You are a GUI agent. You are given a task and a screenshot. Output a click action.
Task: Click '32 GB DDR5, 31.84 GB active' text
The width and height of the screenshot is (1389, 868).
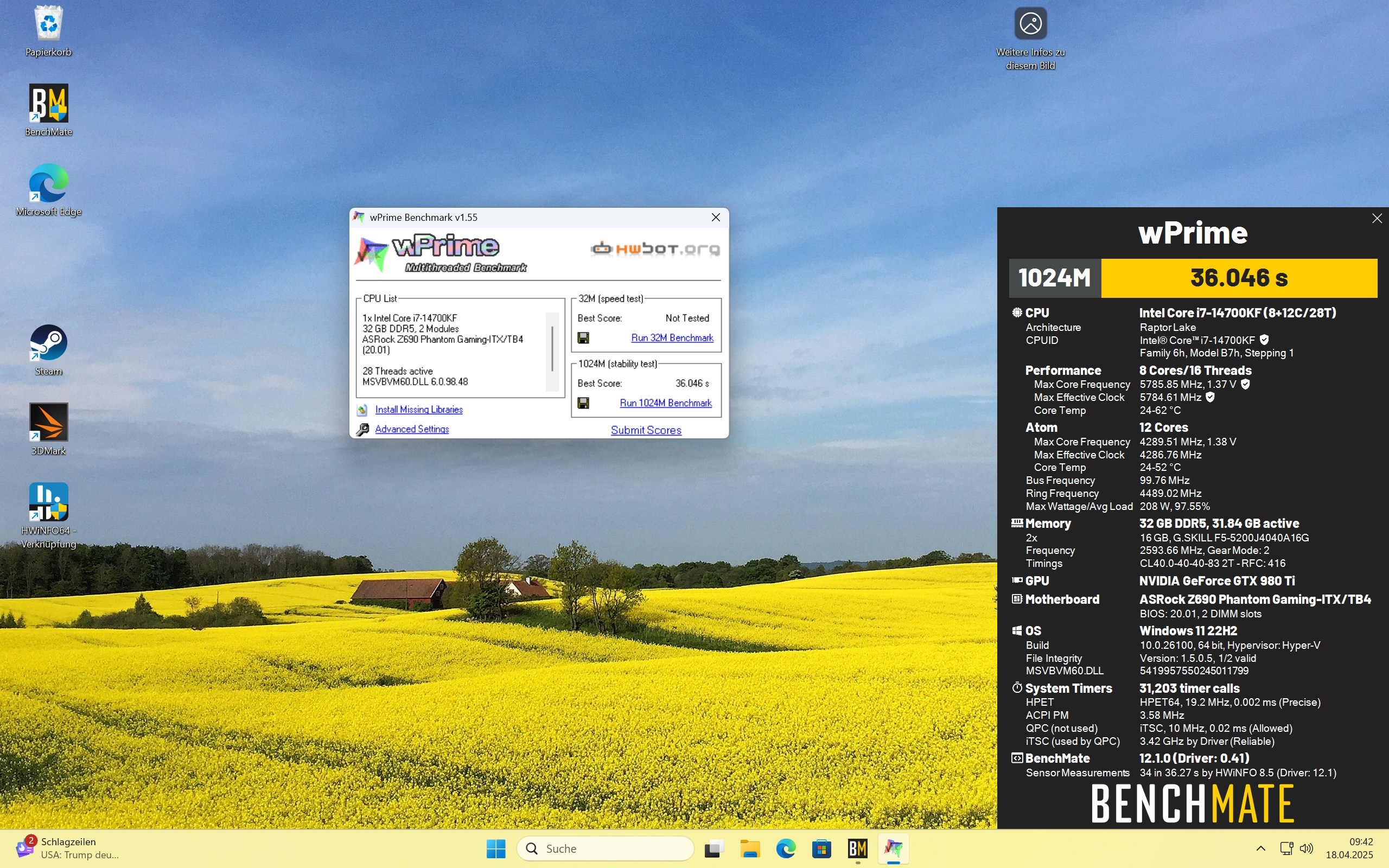1219,524
